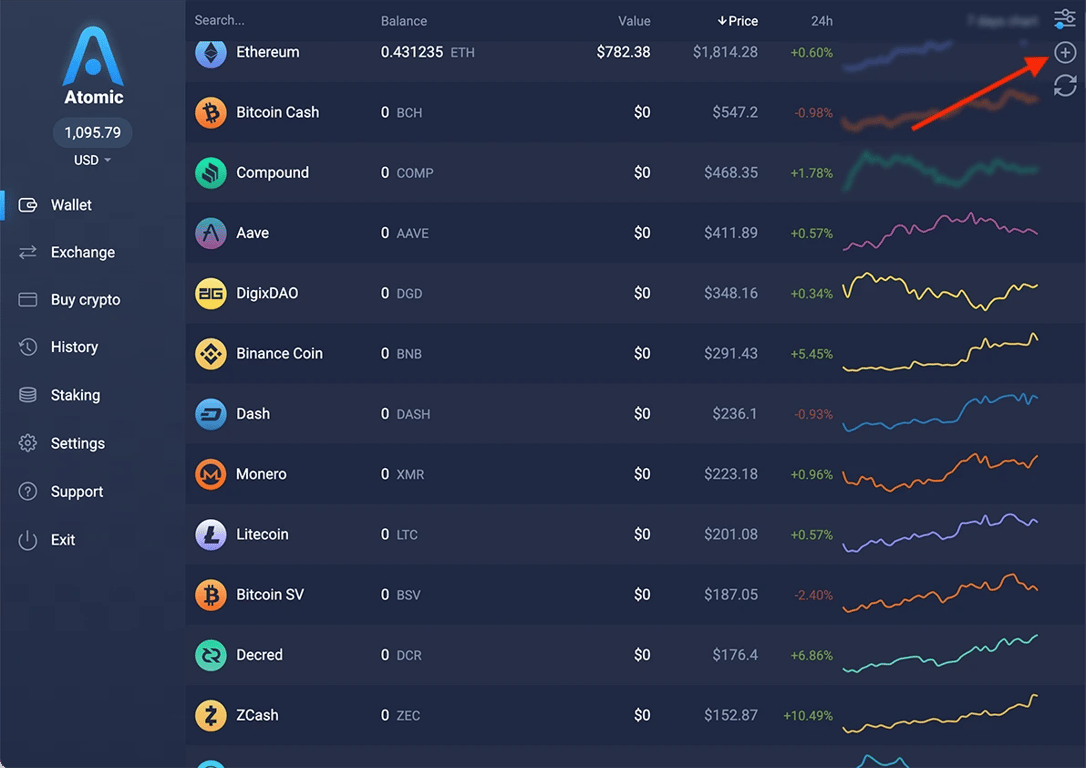The width and height of the screenshot is (1086, 768).
Task: Click the Staking coins icon
Action: [28, 395]
